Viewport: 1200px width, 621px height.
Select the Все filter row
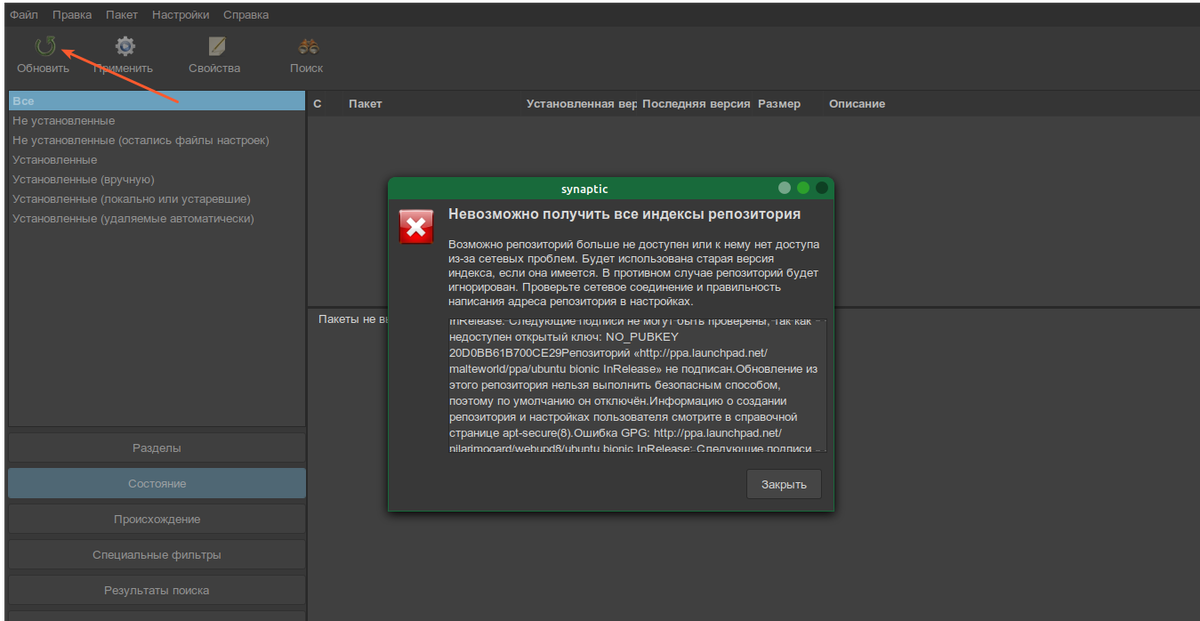(155, 101)
